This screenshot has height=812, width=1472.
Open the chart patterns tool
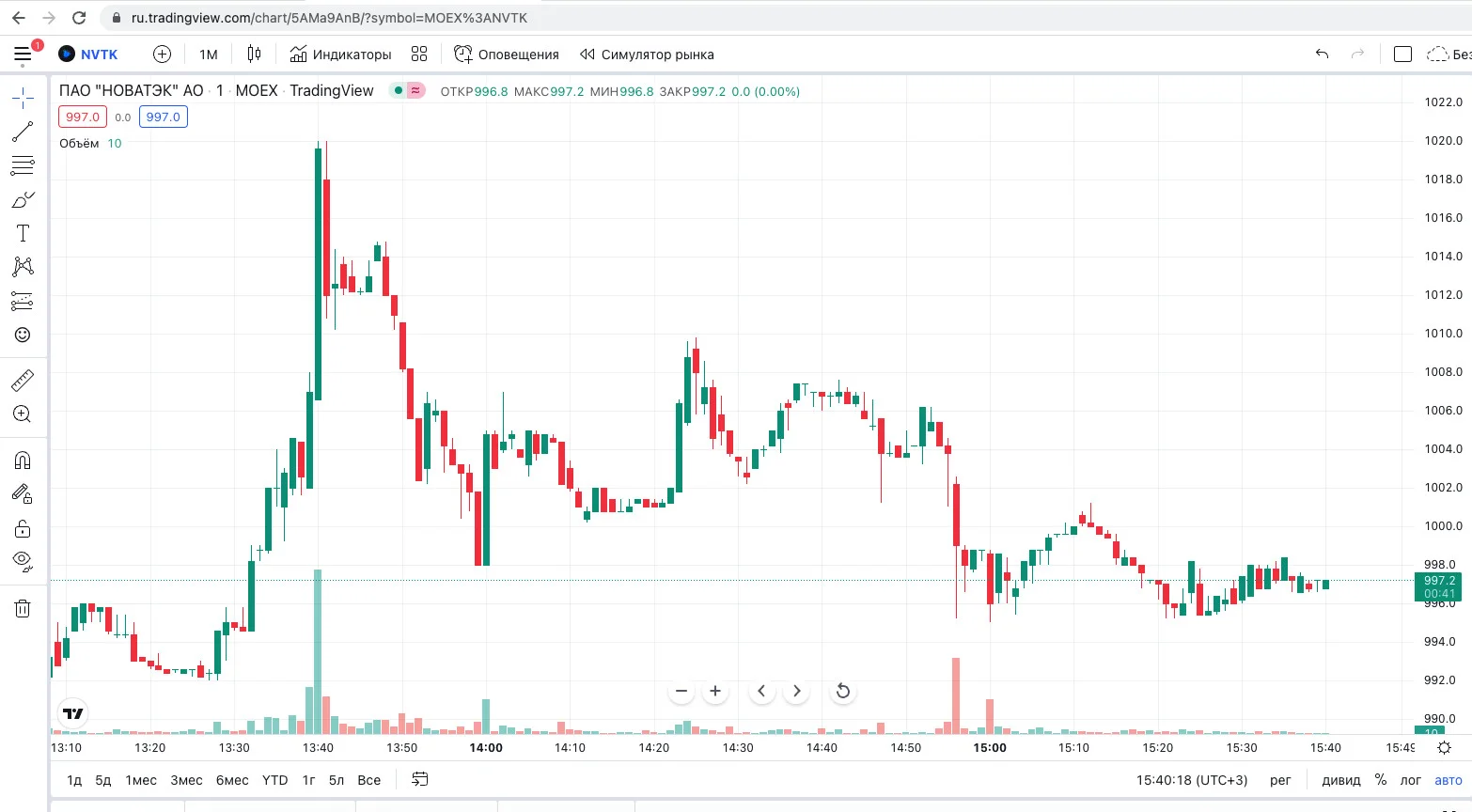pyautogui.click(x=23, y=267)
